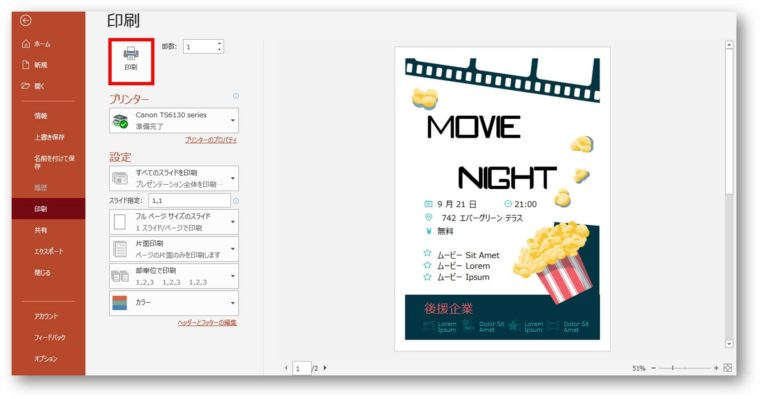Go back with the arrow circle icon
Viewport: 760px width, 399px height.
26,20
